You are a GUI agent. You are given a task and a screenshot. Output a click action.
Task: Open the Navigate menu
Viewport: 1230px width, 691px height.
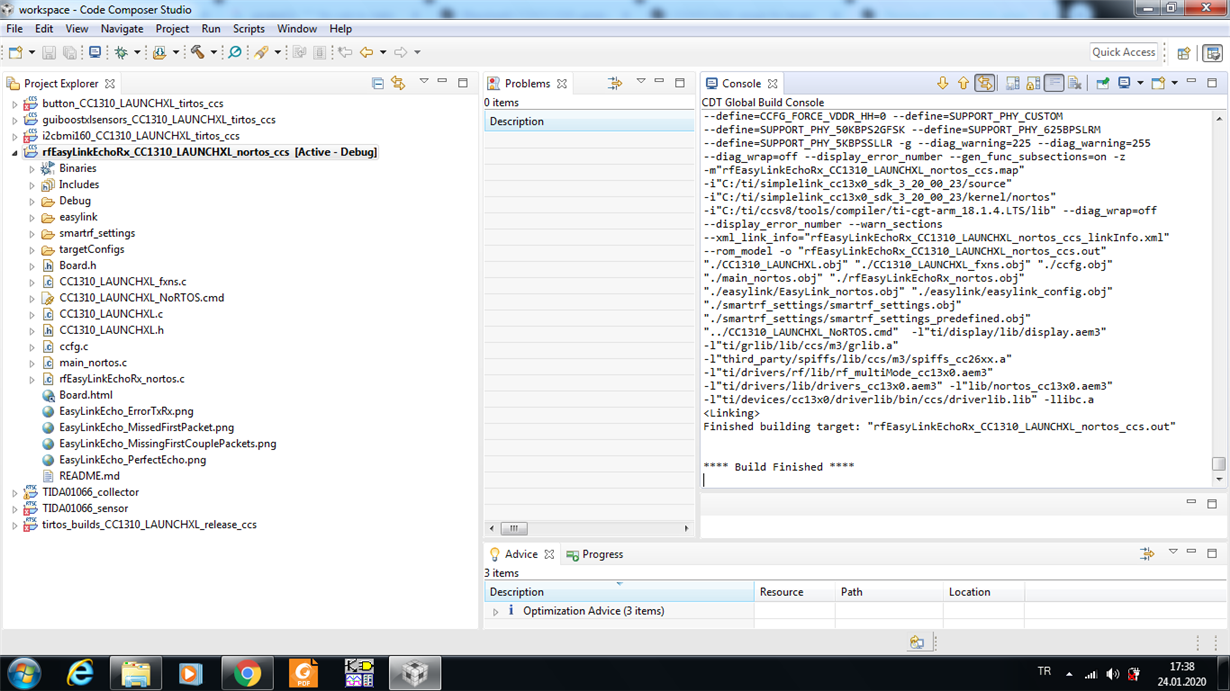pos(122,29)
